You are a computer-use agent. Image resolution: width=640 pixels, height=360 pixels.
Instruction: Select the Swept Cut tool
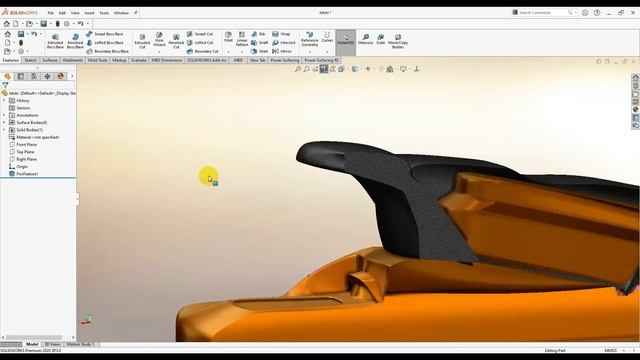click(200, 34)
